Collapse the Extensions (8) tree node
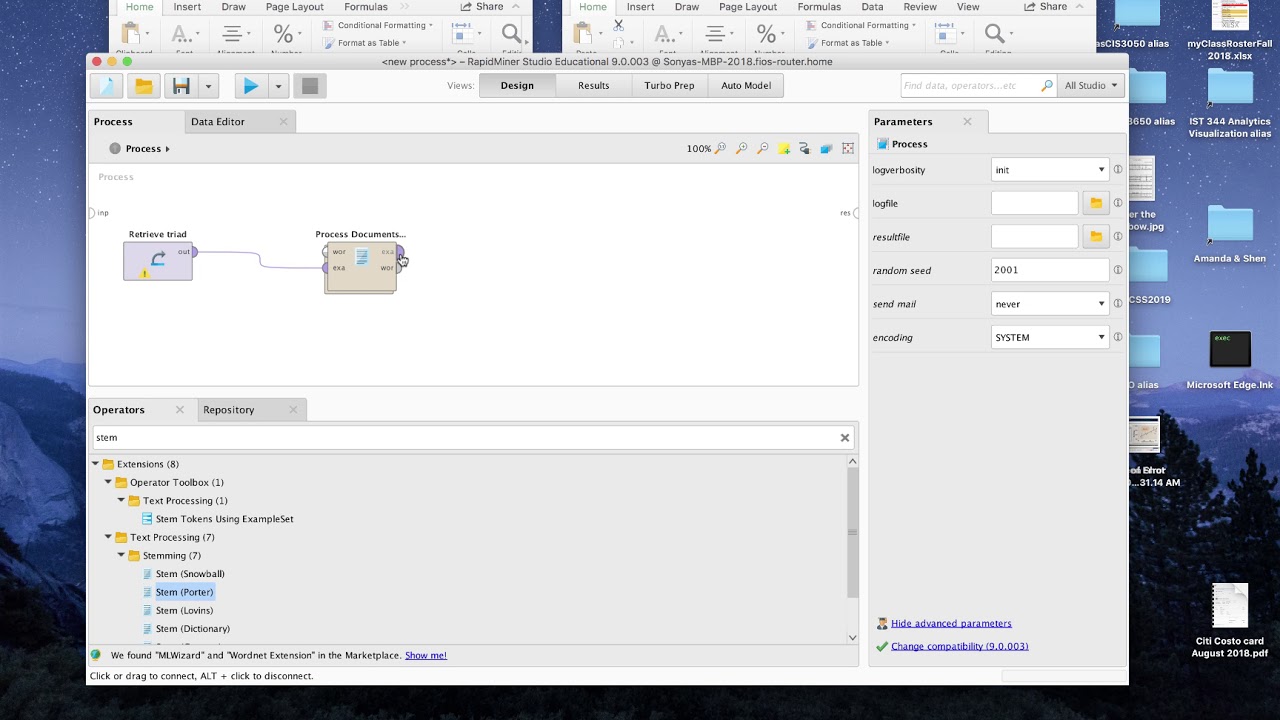This screenshot has height=720, width=1280. tap(96, 464)
